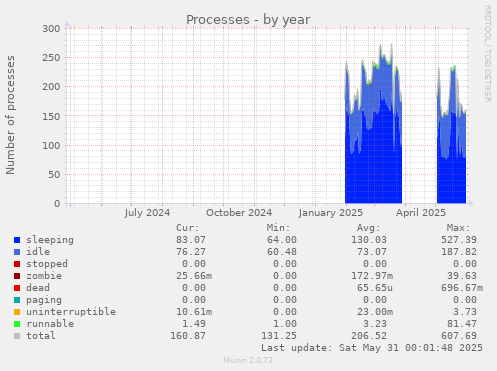Click the 'Max:' column header
The width and height of the screenshot is (497, 371).
point(459,228)
